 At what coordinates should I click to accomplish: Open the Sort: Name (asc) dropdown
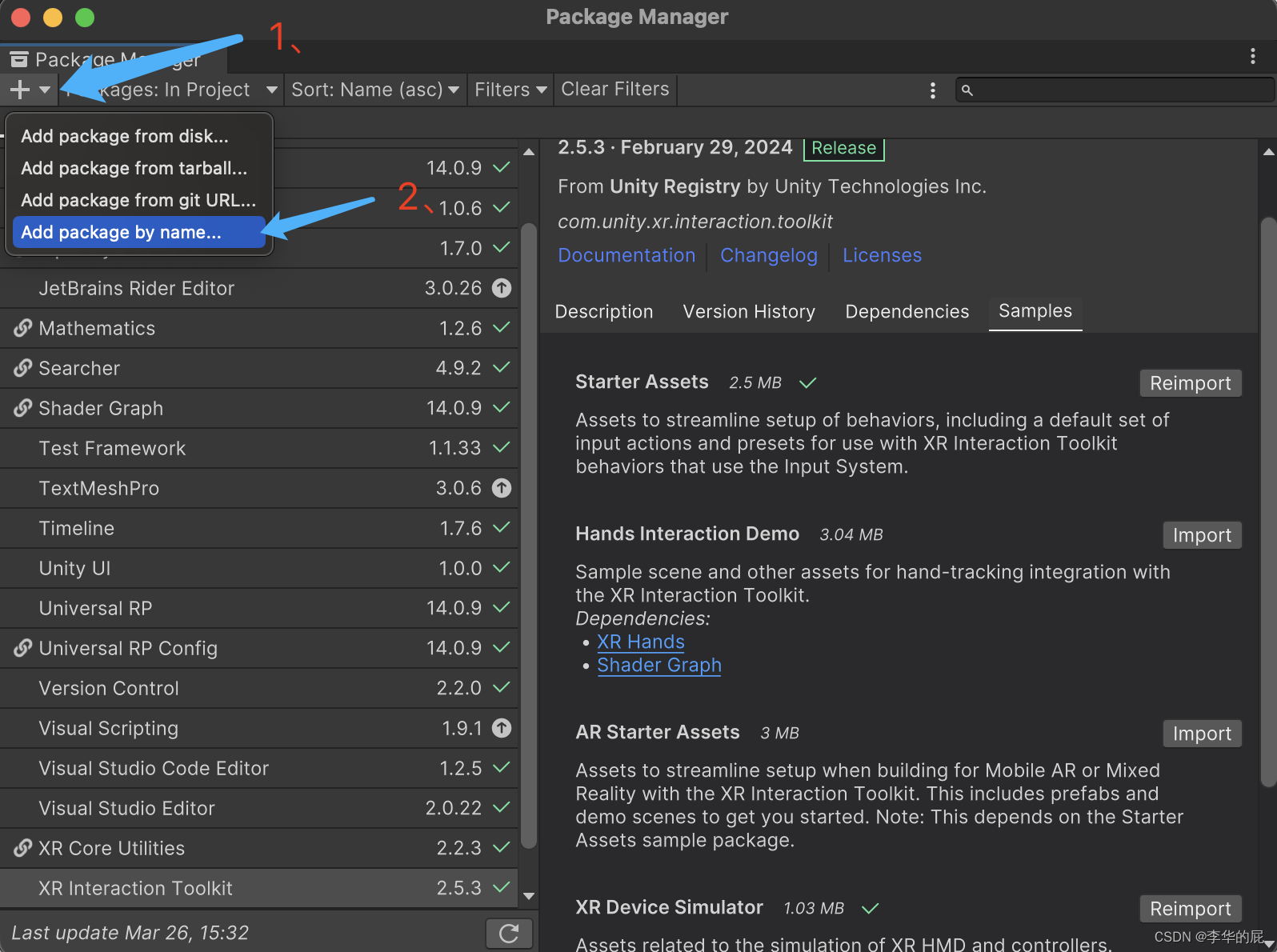click(x=374, y=90)
